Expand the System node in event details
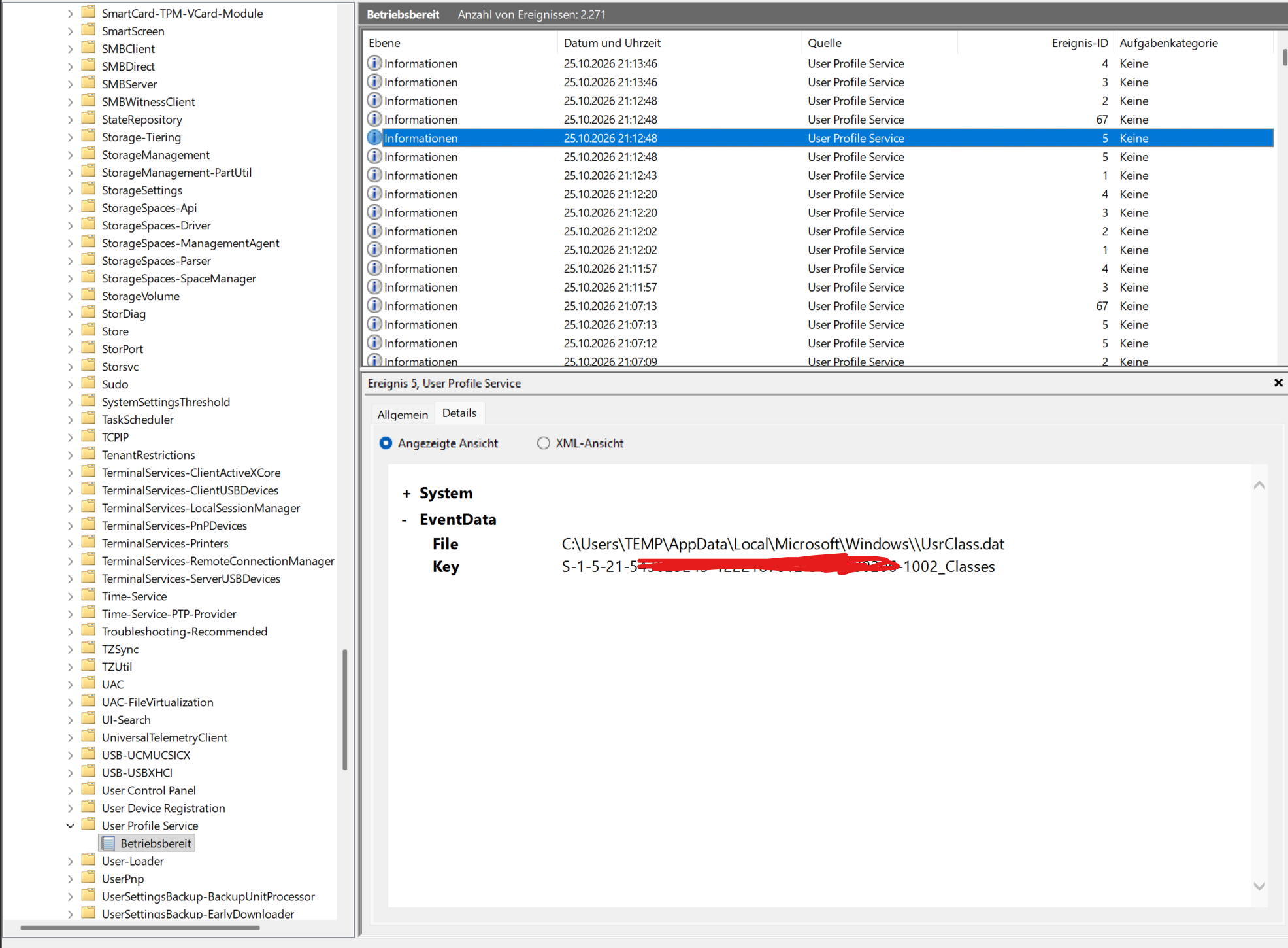Viewport: 1288px width, 948px height. tap(406, 494)
